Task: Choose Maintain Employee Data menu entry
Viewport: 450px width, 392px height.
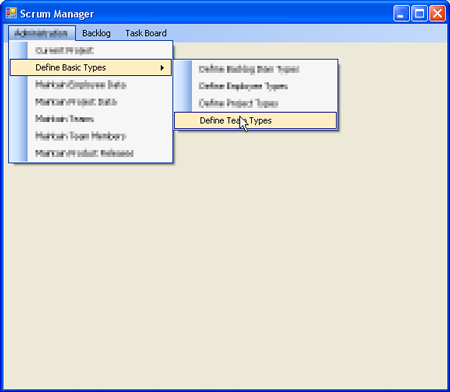Action: click(91, 85)
